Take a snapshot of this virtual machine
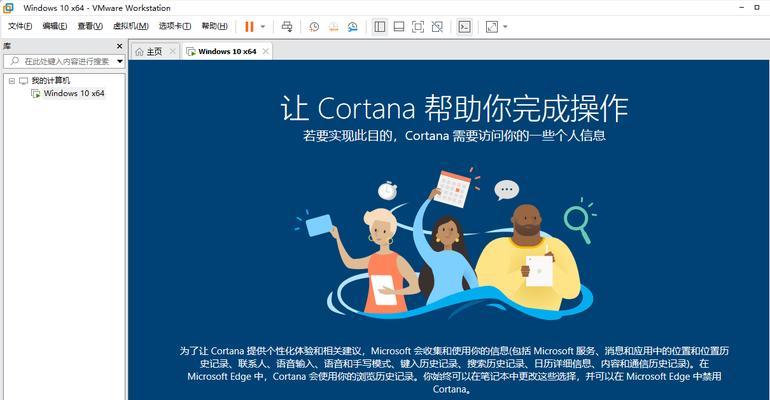 pos(314,27)
